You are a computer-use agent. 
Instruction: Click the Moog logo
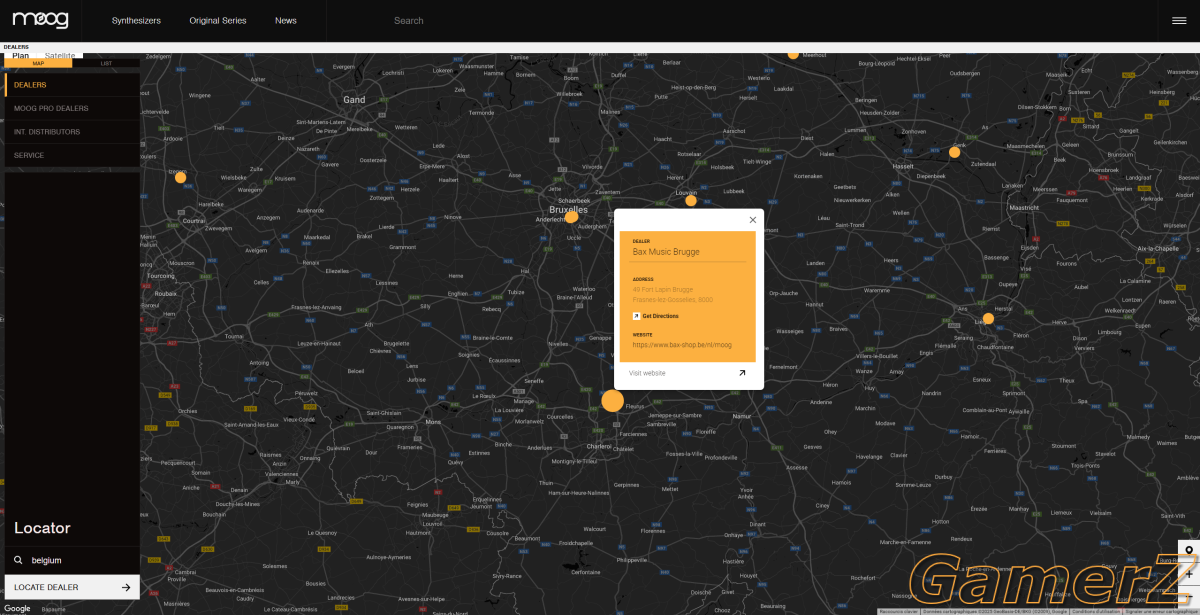point(40,18)
